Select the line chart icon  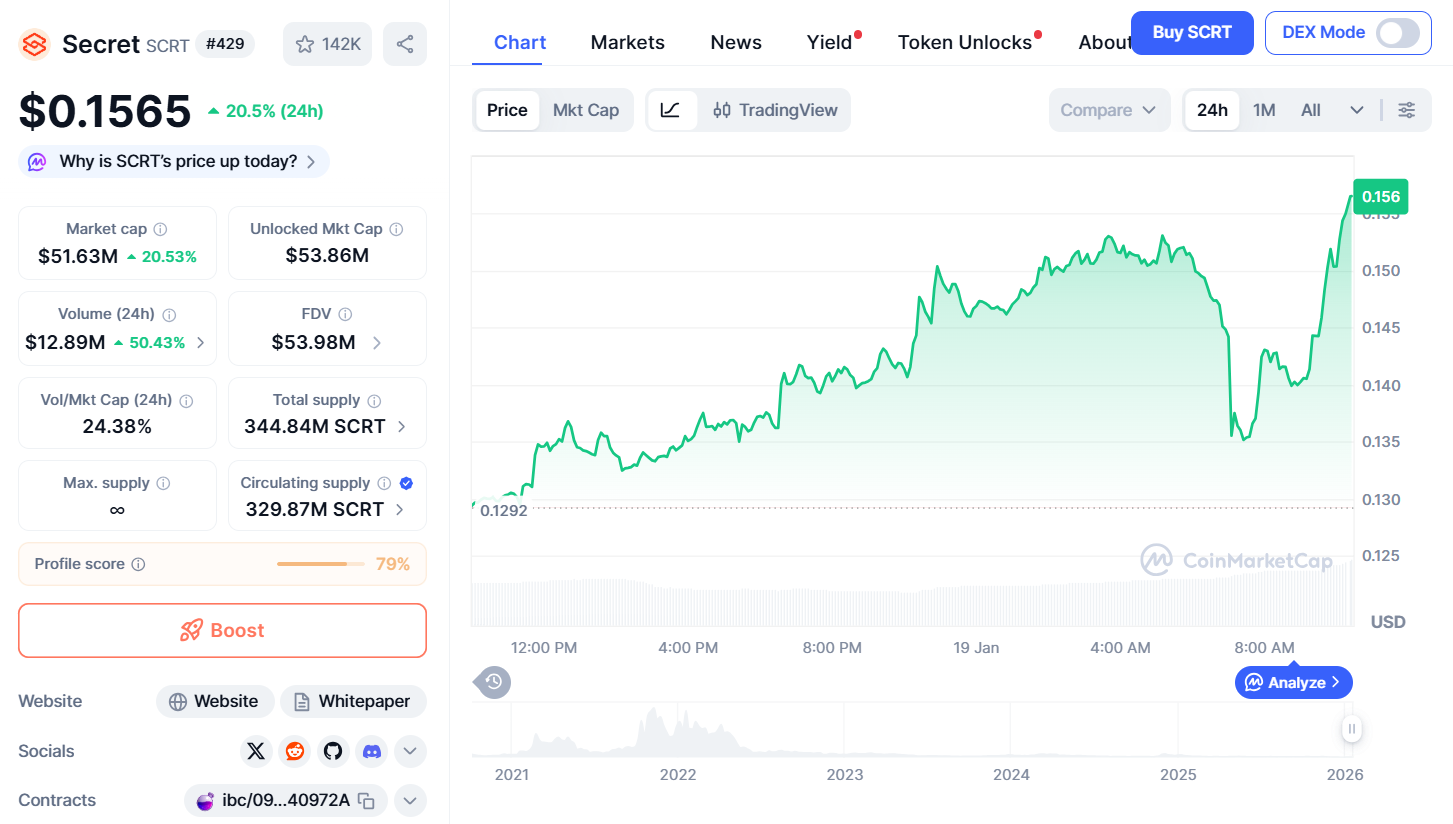click(671, 110)
